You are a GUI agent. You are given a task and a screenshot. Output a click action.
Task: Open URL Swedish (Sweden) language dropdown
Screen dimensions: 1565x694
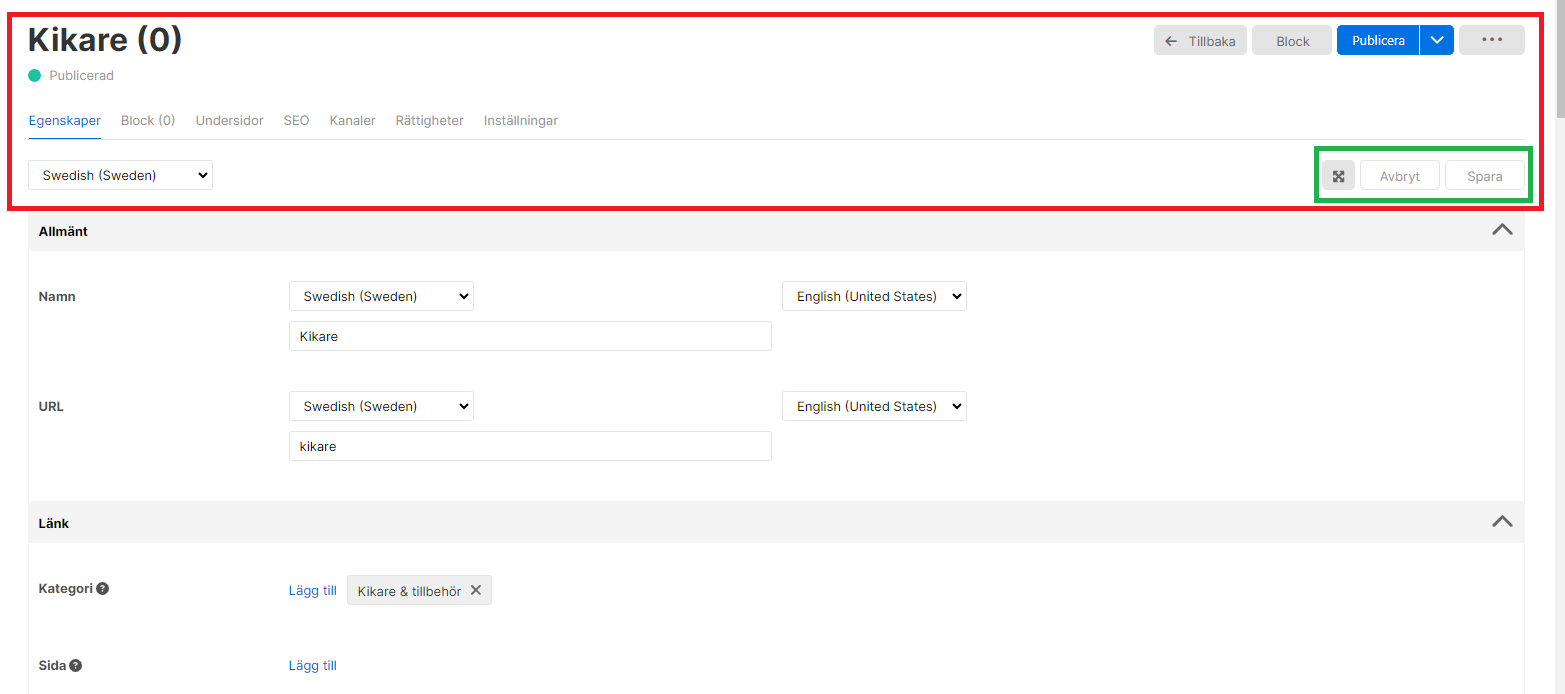point(381,406)
